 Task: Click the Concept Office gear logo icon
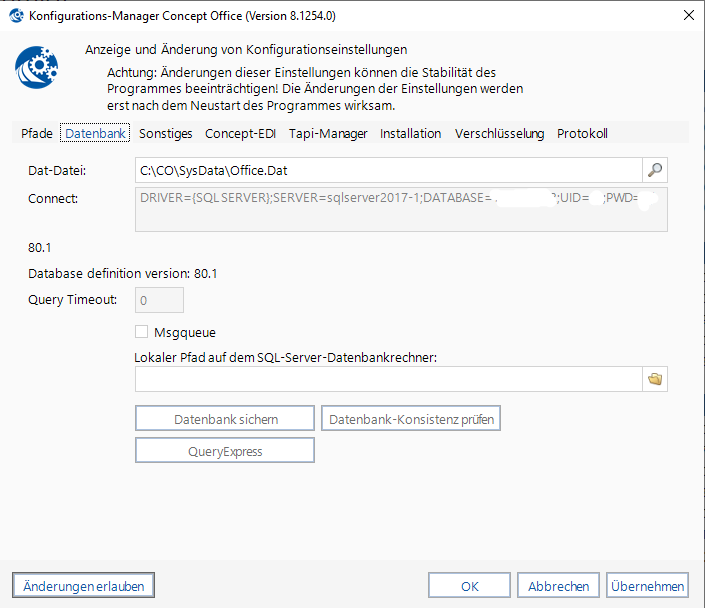tap(37, 68)
